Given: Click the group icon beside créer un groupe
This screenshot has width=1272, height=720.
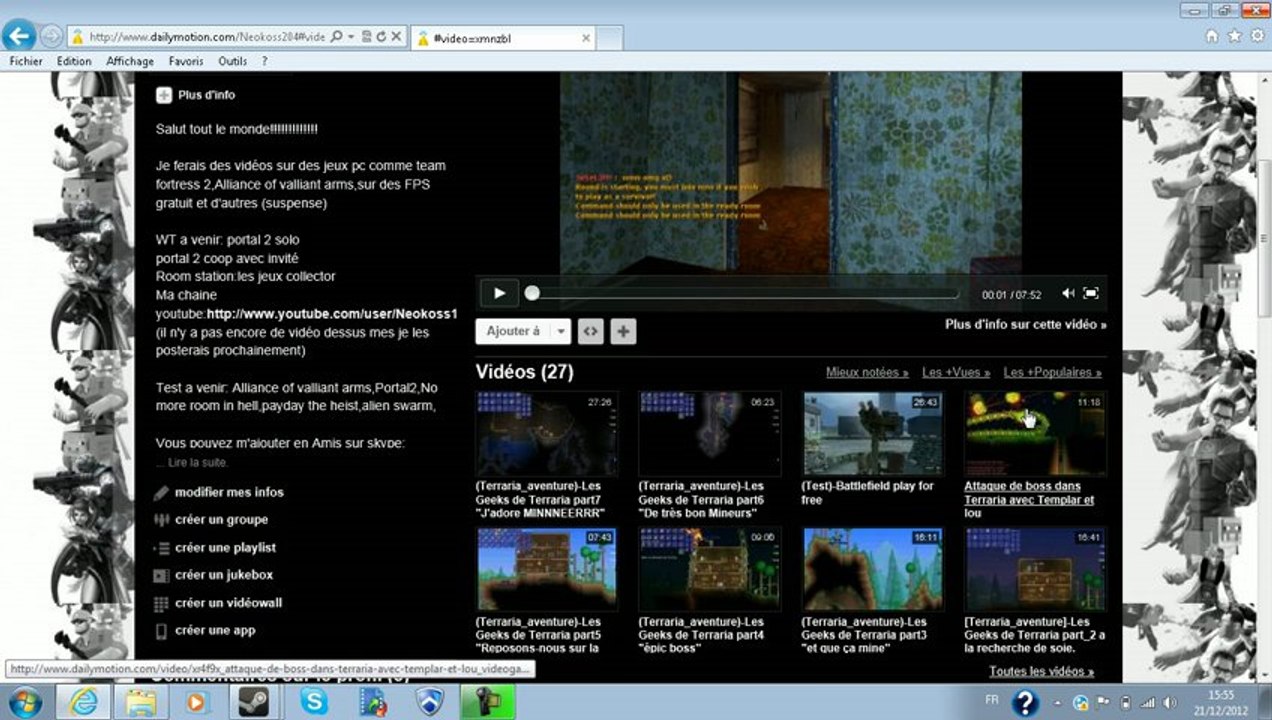Looking at the screenshot, I should 161,520.
